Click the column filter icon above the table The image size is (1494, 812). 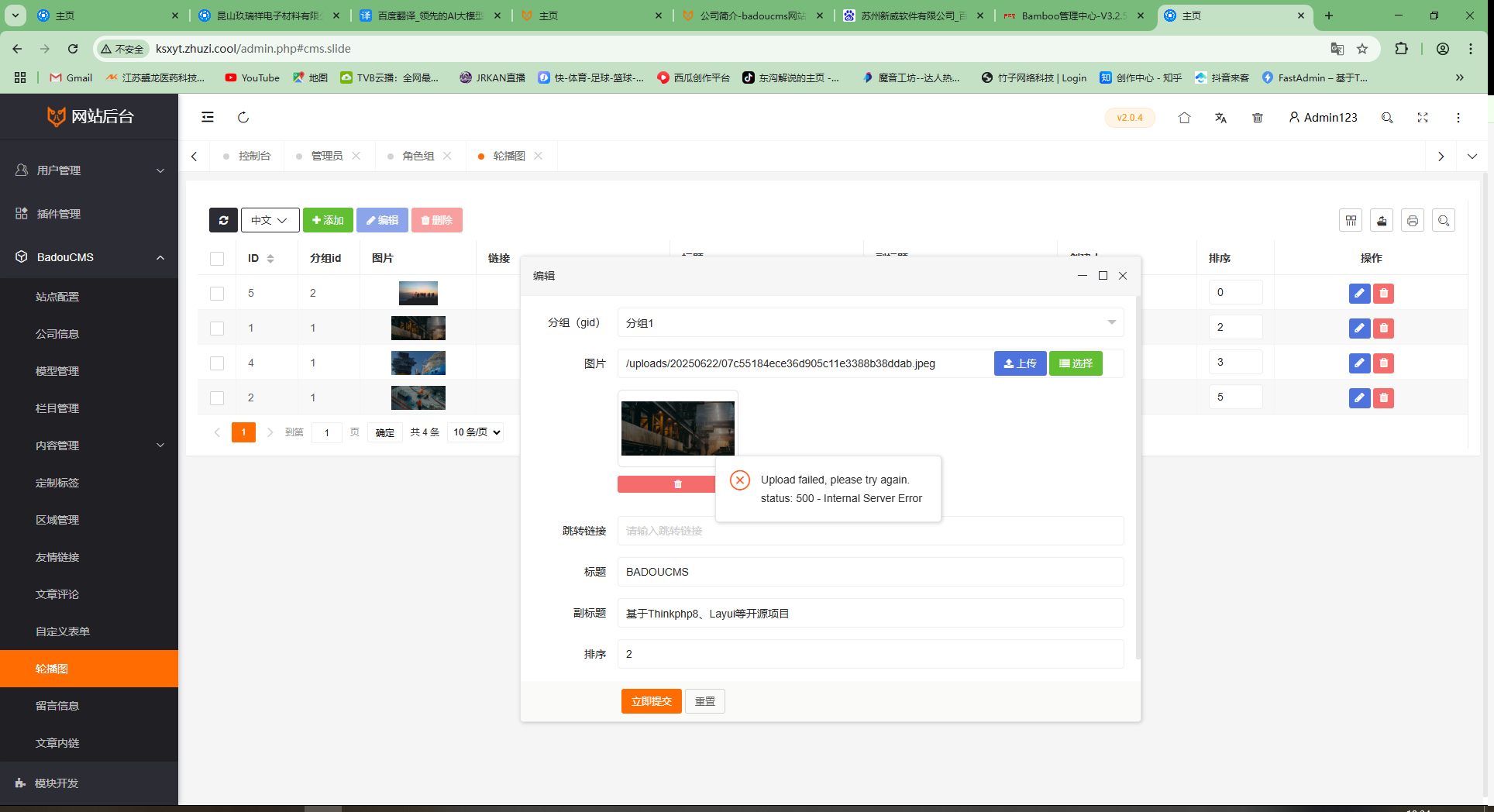pyautogui.click(x=1351, y=220)
